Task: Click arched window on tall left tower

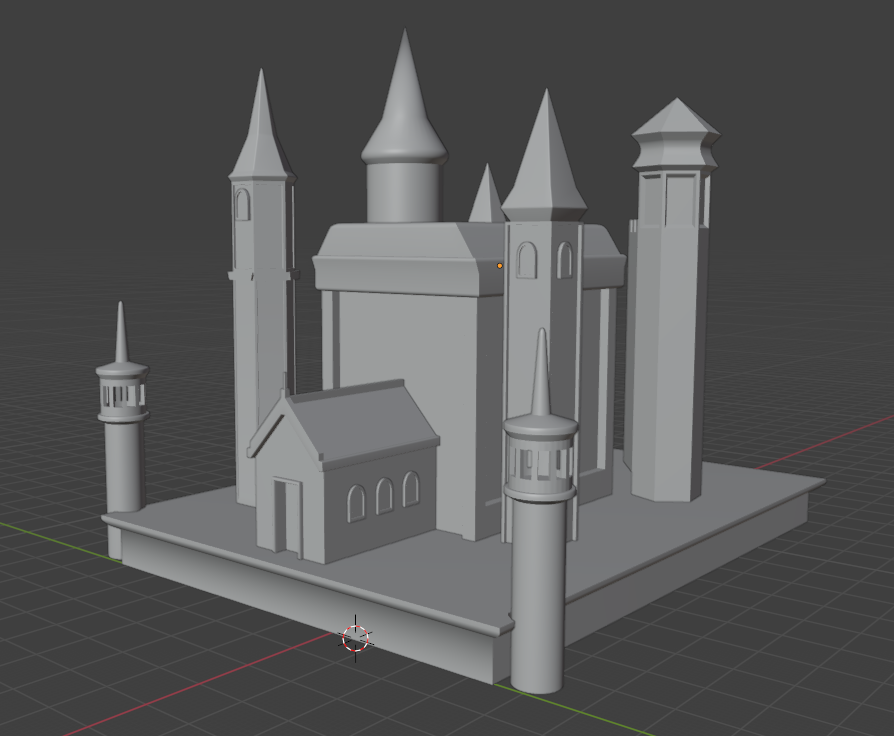Action: (x=242, y=204)
